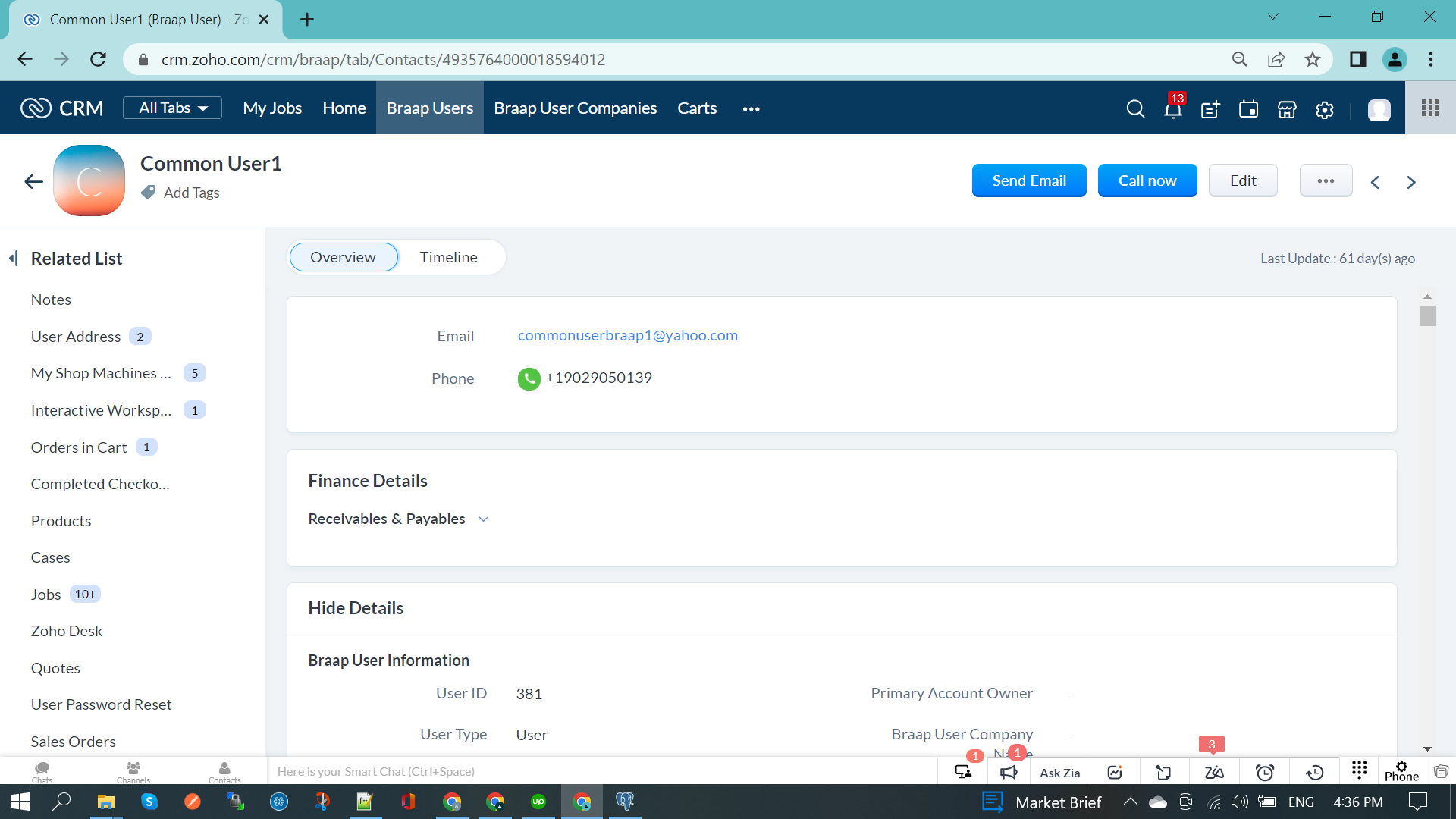Screen dimensions: 1456x819
Task: Open the Setup gear icon
Action: point(1324,109)
